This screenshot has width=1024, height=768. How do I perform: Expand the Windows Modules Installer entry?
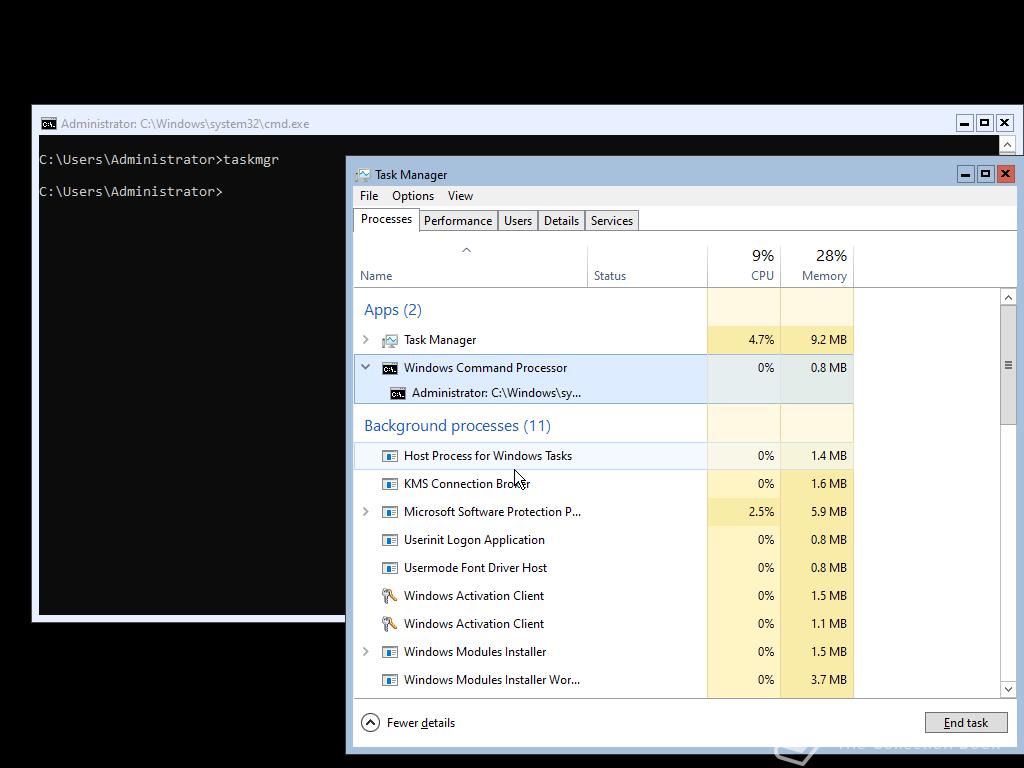point(366,651)
